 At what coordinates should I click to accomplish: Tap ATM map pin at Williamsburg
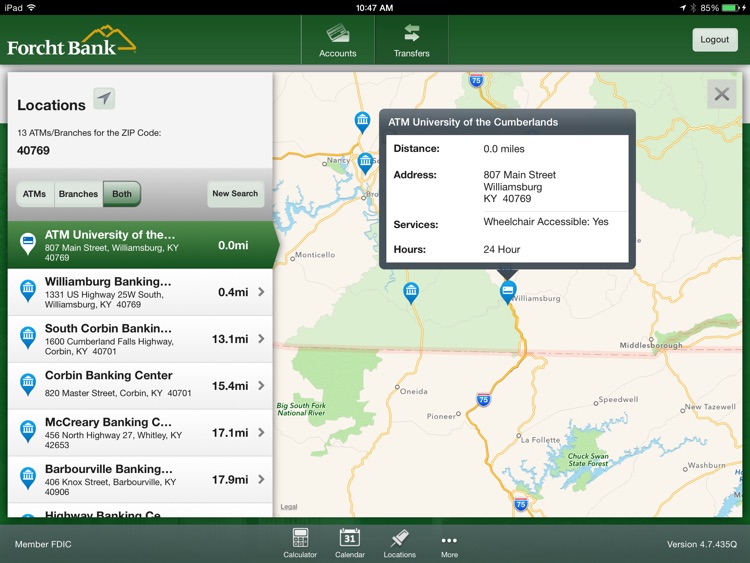[x=507, y=292]
